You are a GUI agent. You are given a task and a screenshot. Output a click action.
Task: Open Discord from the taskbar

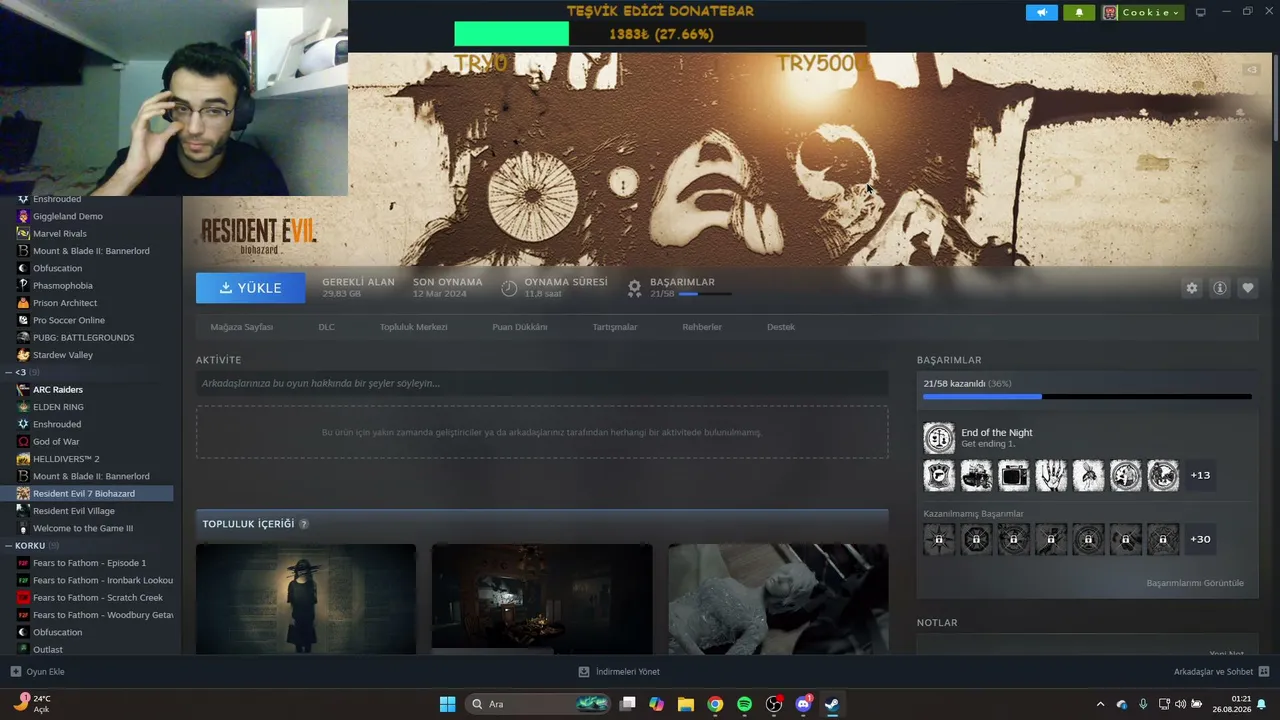[x=803, y=704]
